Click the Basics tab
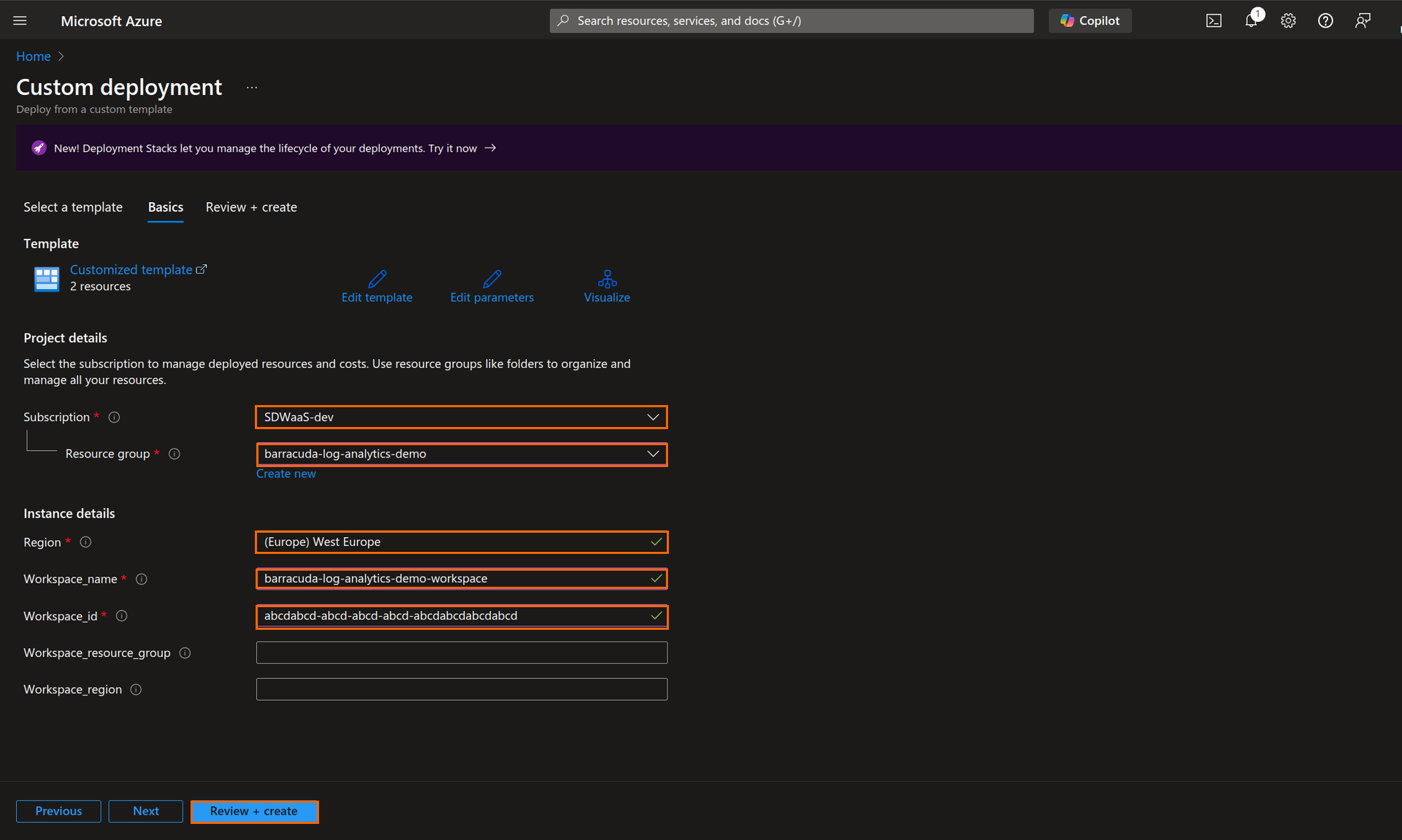The height and width of the screenshot is (840, 1402). tap(165, 206)
